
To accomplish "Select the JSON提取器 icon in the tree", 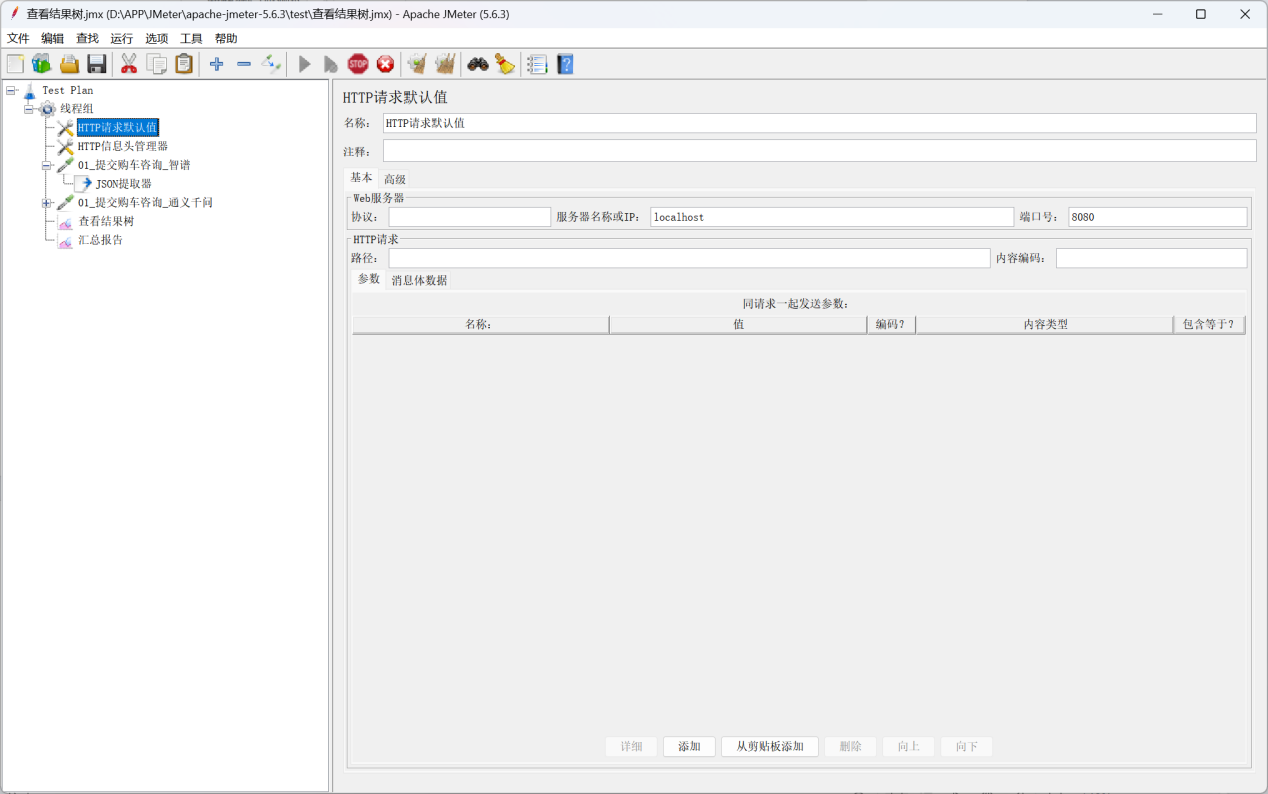I will pos(84,184).
